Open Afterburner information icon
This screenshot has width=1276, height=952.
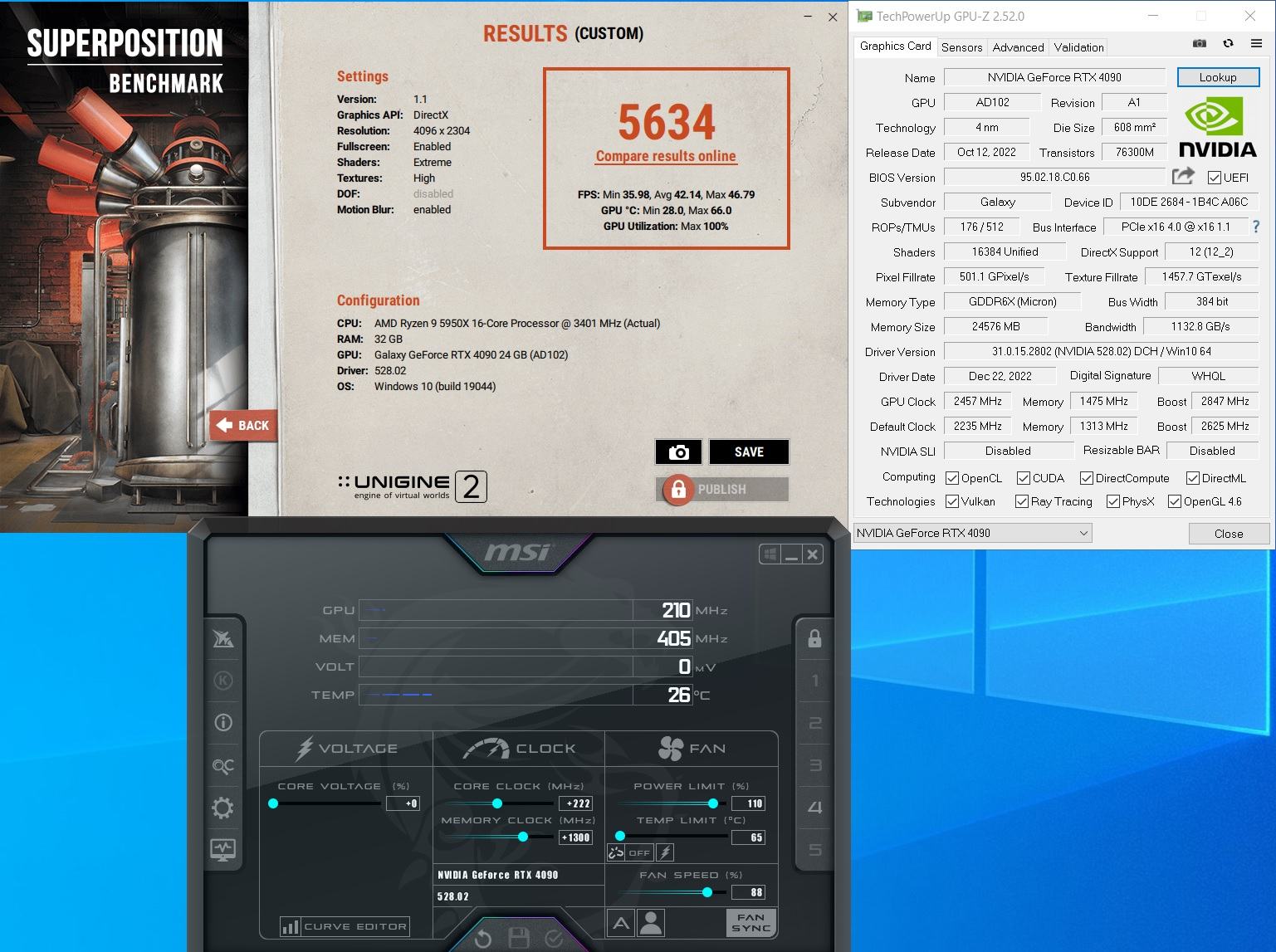pos(223,723)
